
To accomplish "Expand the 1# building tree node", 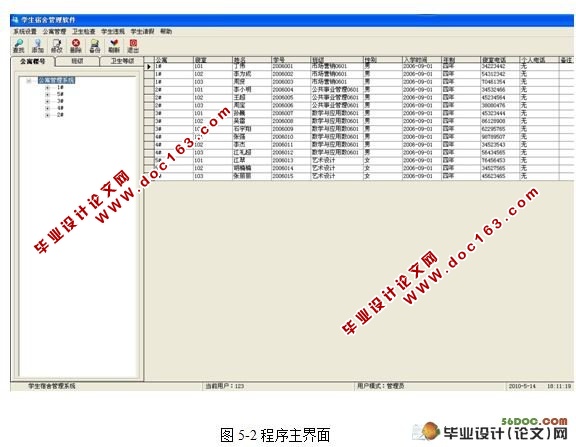I will pyautogui.click(x=47, y=88).
